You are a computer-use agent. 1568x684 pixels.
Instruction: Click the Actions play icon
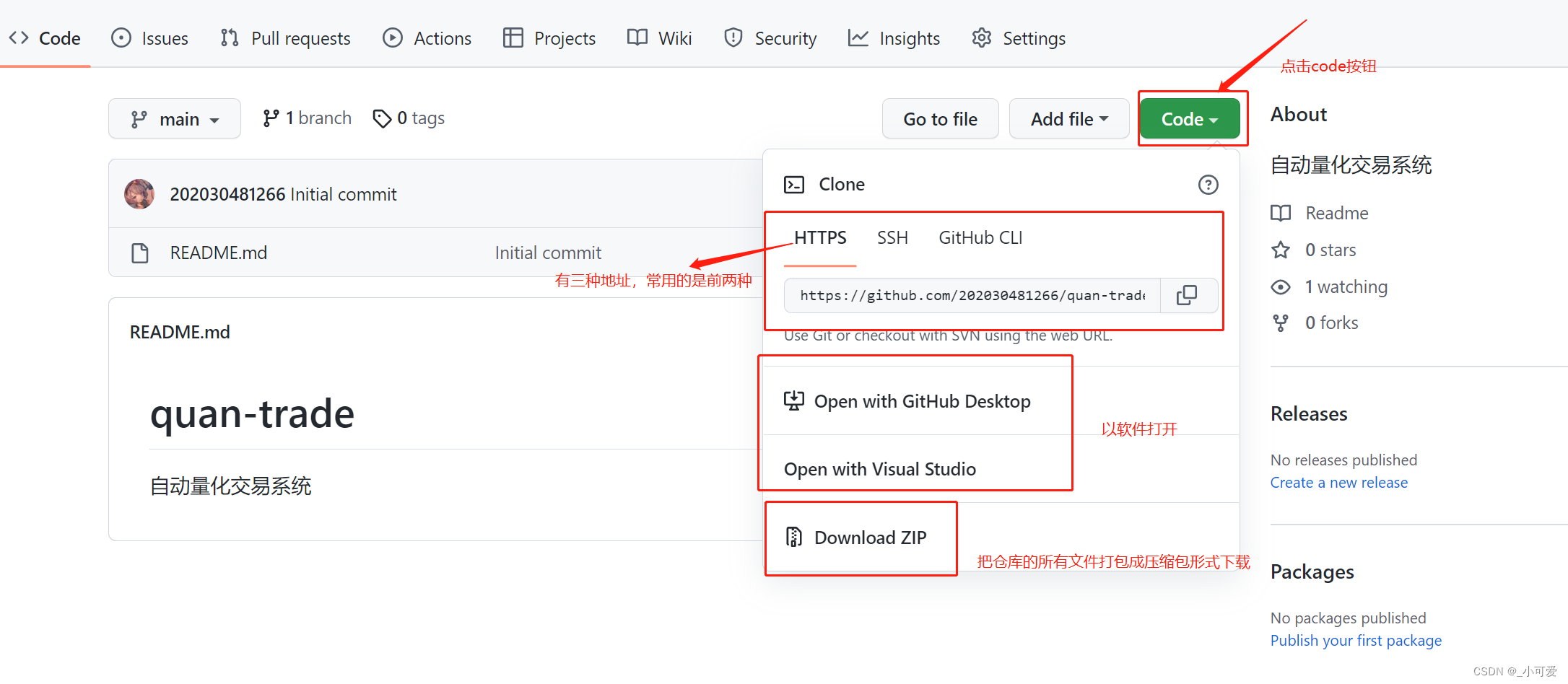(393, 38)
